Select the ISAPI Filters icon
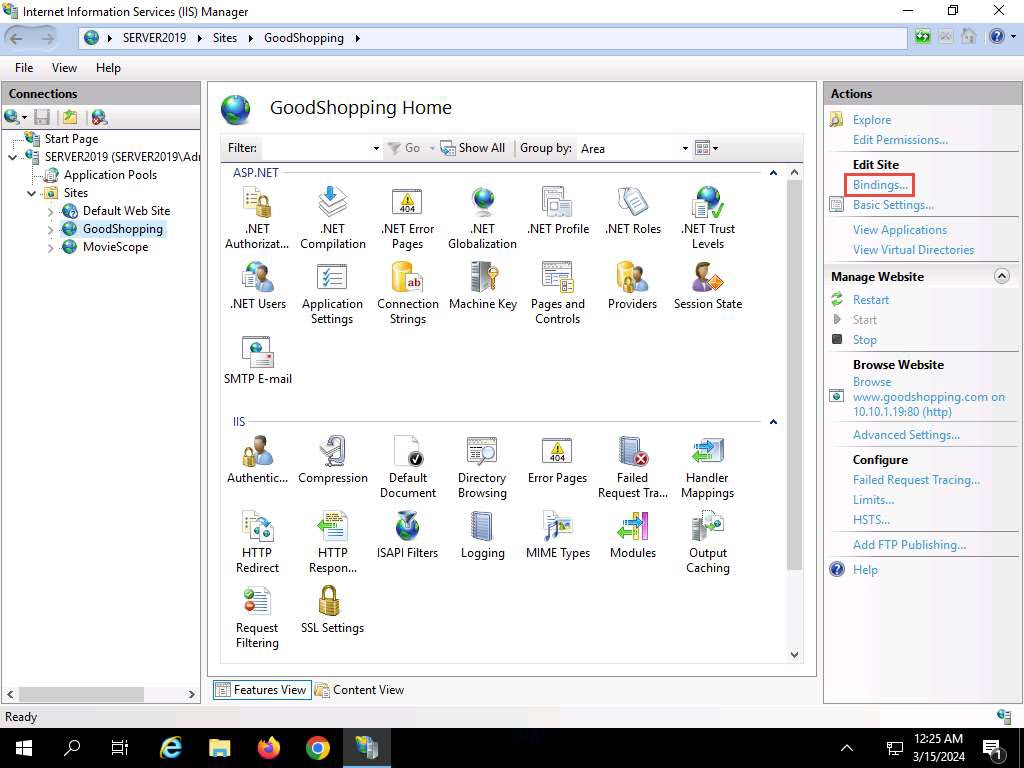This screenshot has height=768, width=1024. (407, 534)
